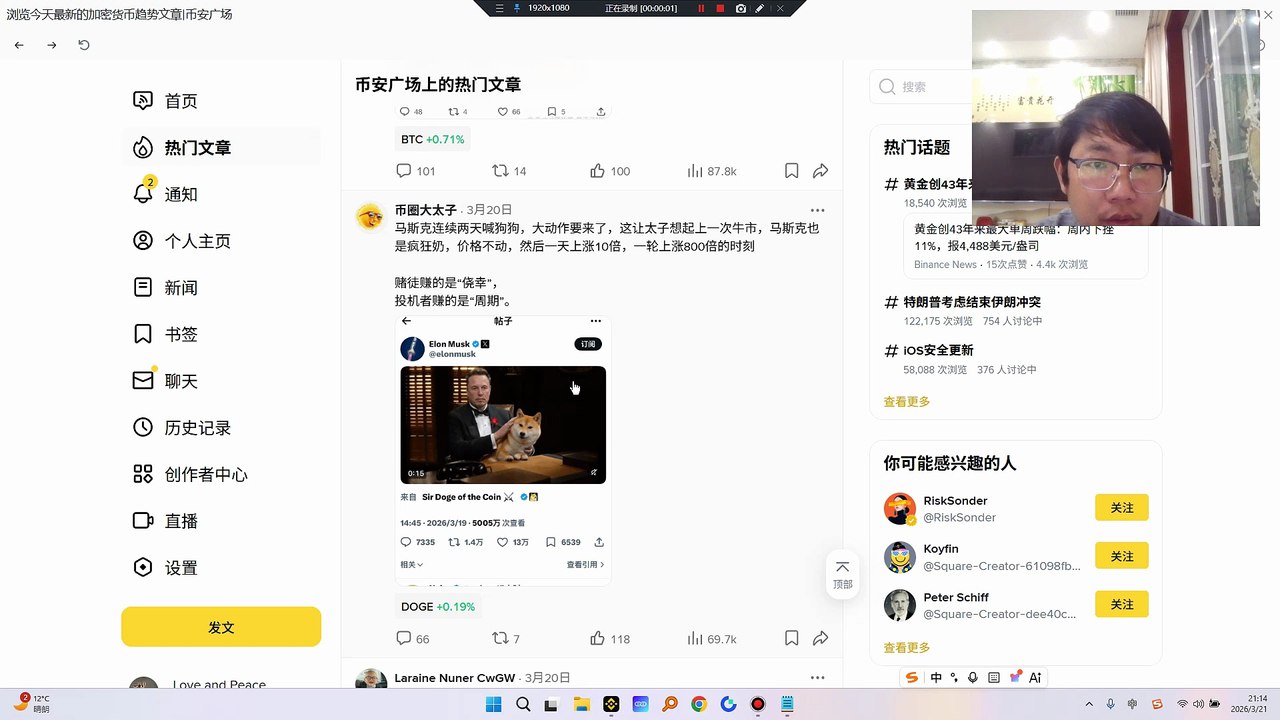
Task: Follow RiskSonder
Action: (x=1122, y=508)
